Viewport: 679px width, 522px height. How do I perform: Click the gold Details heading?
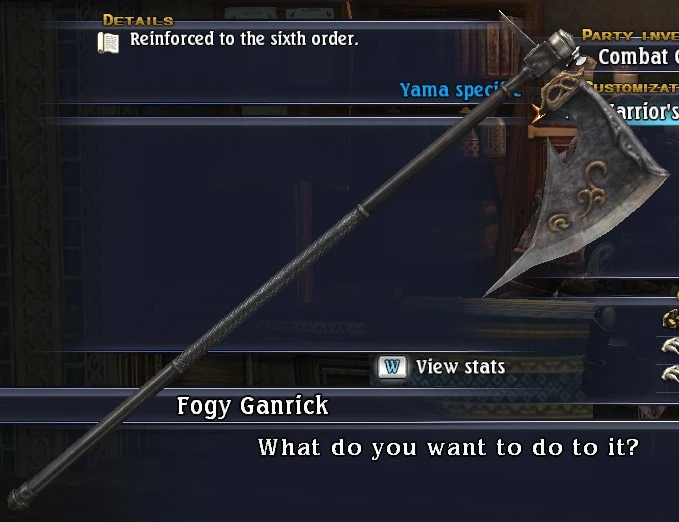(x=138, y=20)
